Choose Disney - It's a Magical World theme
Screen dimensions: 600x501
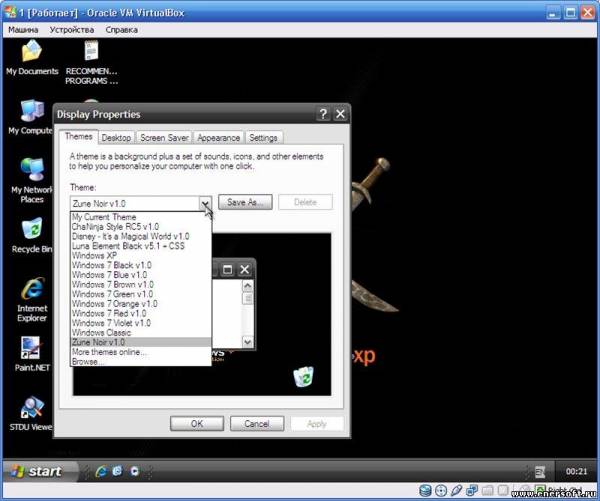click(x=141, y=236)
